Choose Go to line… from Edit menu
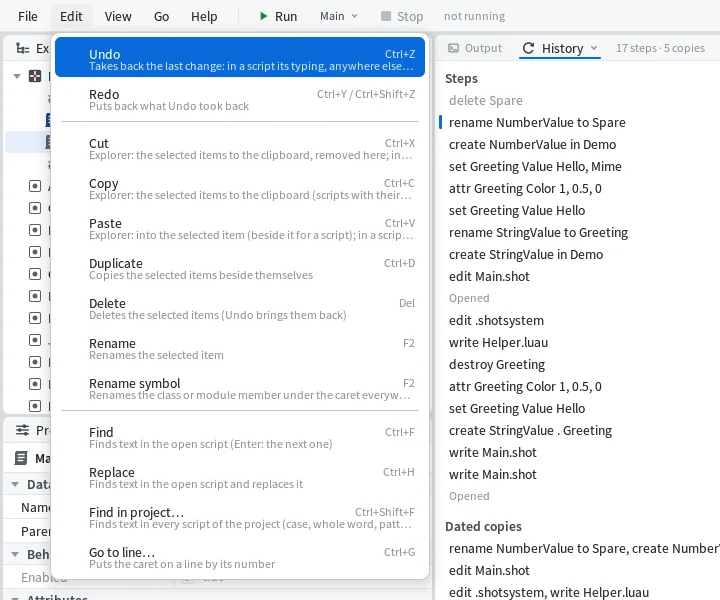 click(240, 557)
